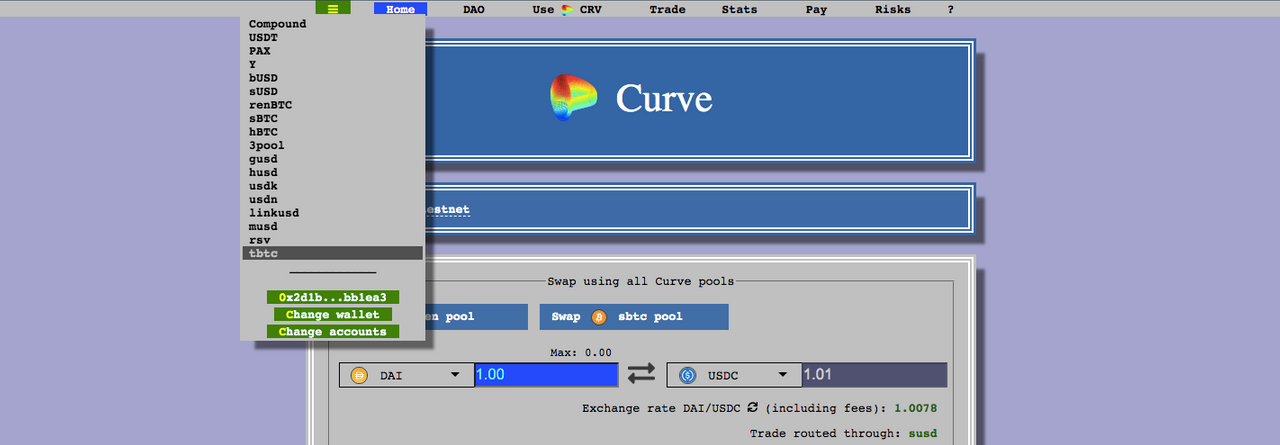
Task: Click the Max: 0.00 label
Action: click(x=581, y=352)
